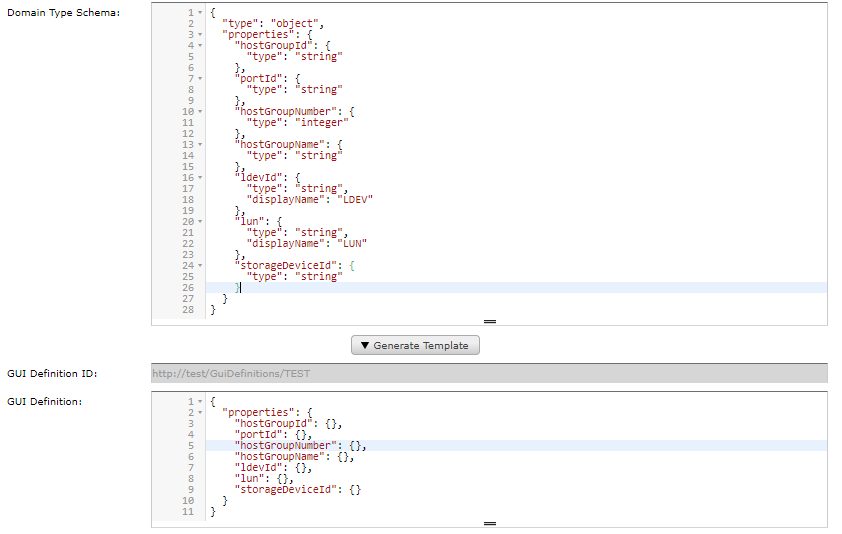Collapse the "properties" fold arrow in schema line 3
842x534 pixels.
200,34
